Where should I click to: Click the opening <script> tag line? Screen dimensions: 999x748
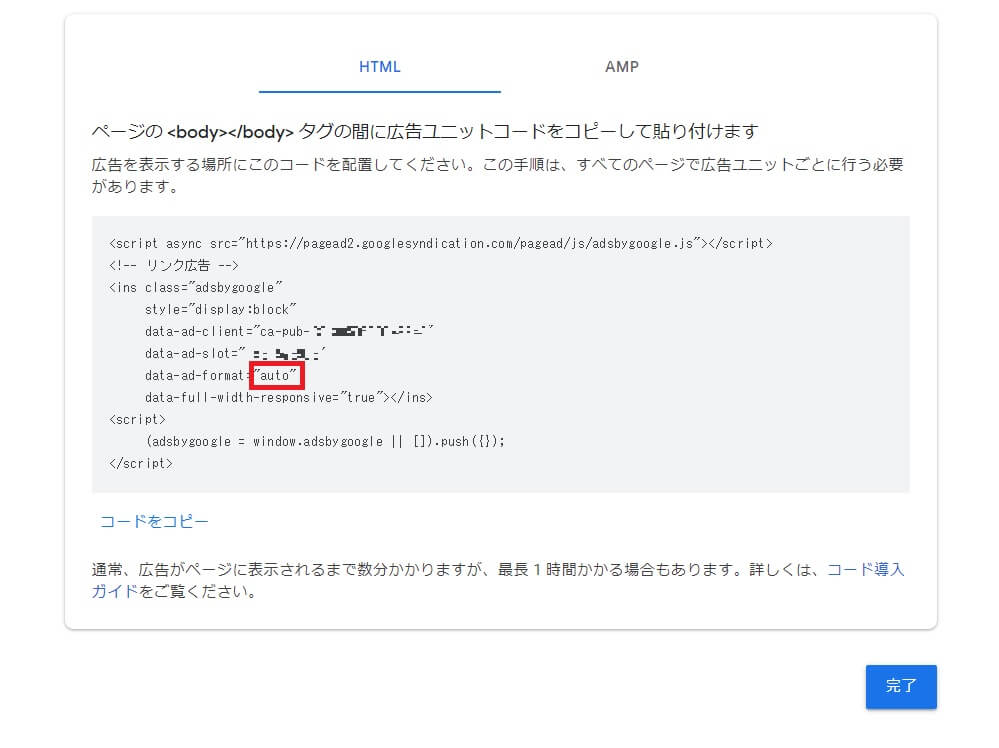point(138,419)
